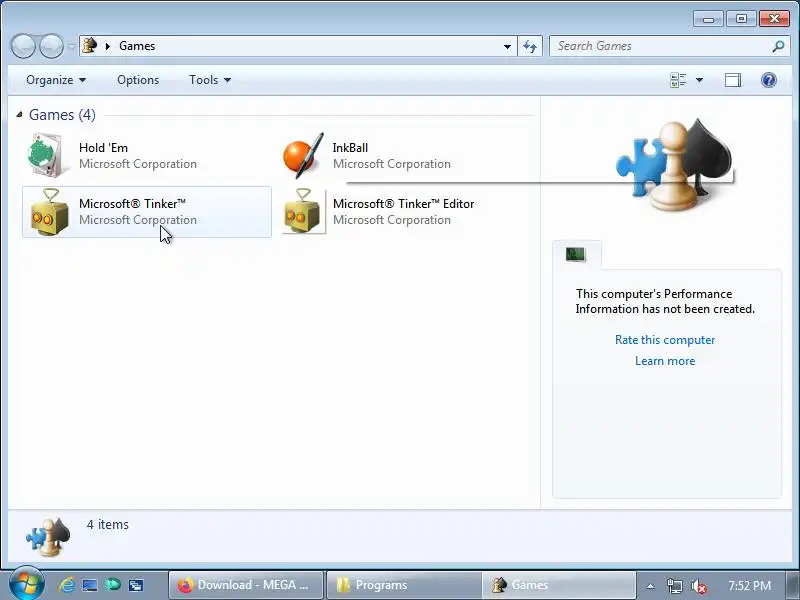Click the Back navigation button
Viewport: 800px width, 600px height.
tap(23, 46)
